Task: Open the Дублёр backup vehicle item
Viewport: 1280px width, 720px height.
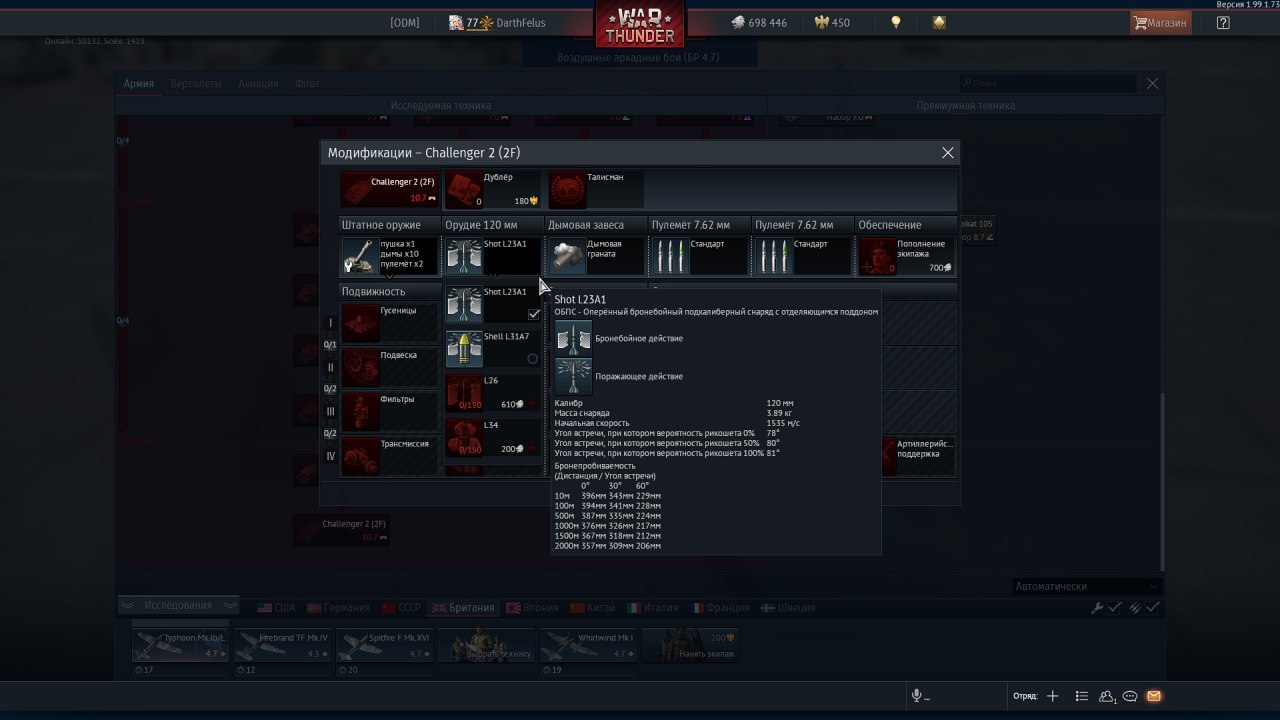Action: 492,190
